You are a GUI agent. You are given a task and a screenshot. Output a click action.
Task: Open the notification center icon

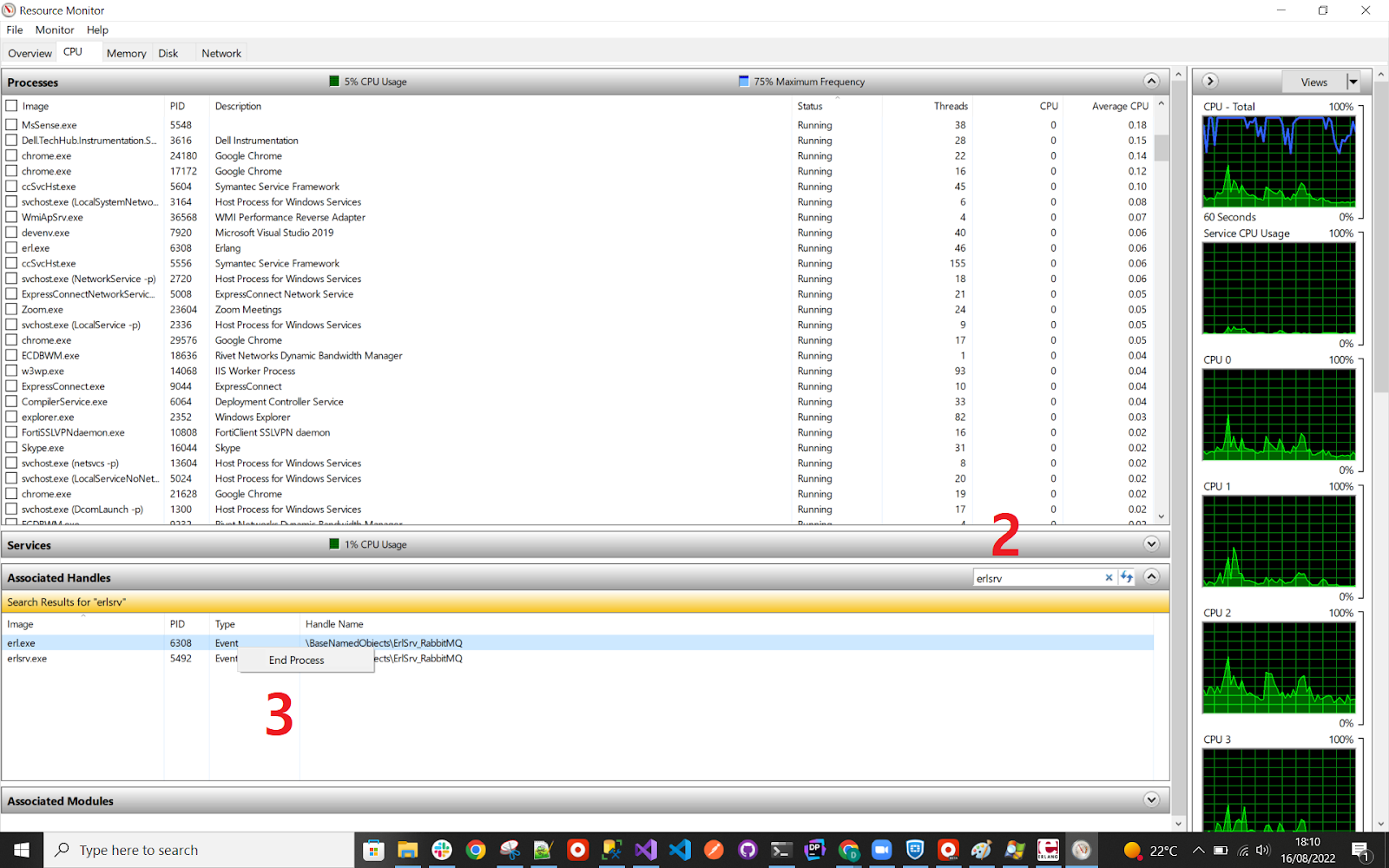(1361, 850)
